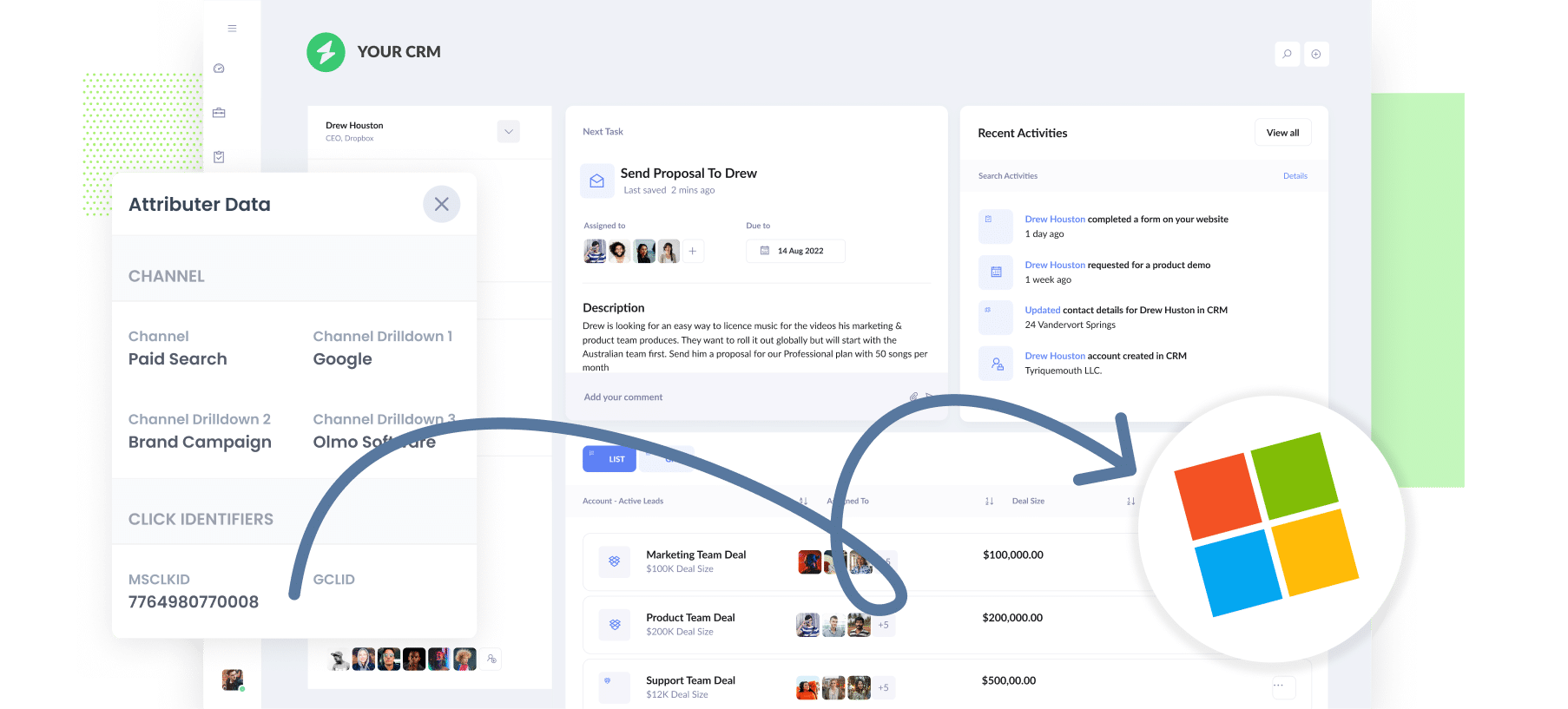Select the first assignee avatar under Assigned to
1568x709 pixels.
[x=595, y=252]
